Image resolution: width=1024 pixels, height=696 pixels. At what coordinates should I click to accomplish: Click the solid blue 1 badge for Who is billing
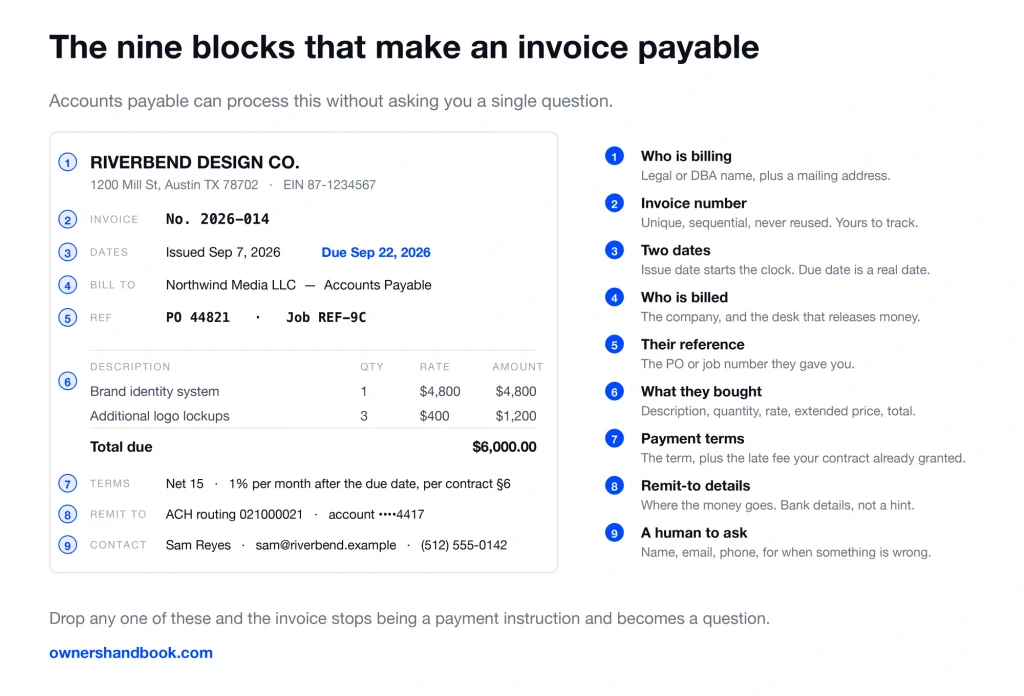pyautogui.click(x=614, y=156)
